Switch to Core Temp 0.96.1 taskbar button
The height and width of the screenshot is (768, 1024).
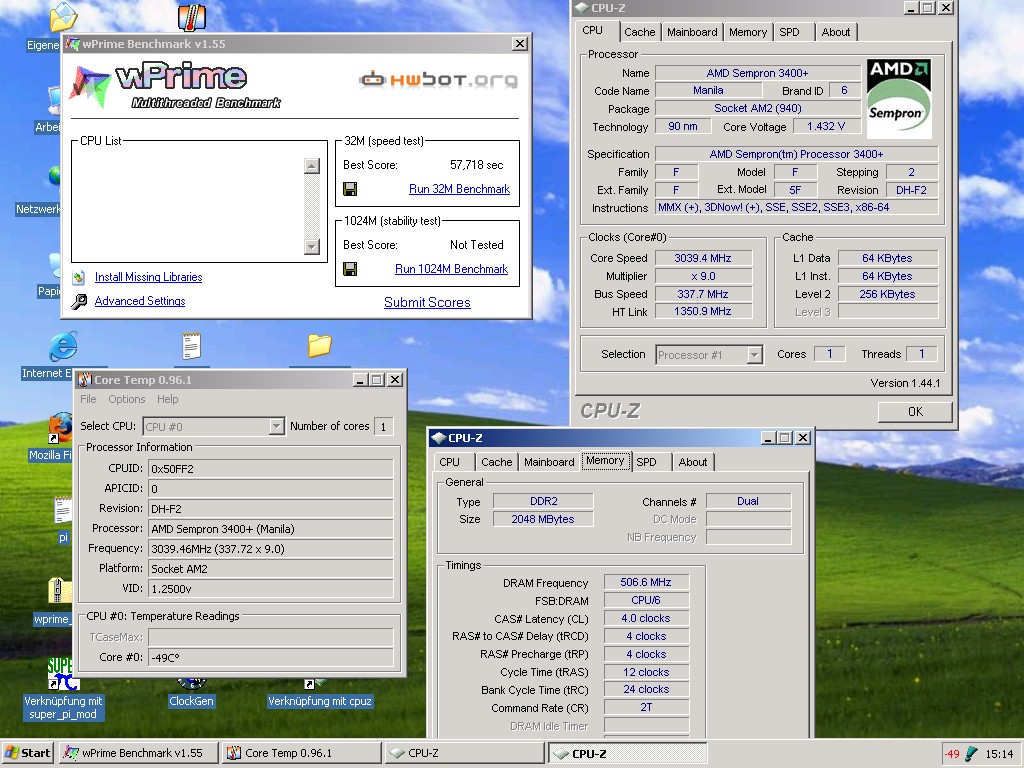(x=301, y=753)
